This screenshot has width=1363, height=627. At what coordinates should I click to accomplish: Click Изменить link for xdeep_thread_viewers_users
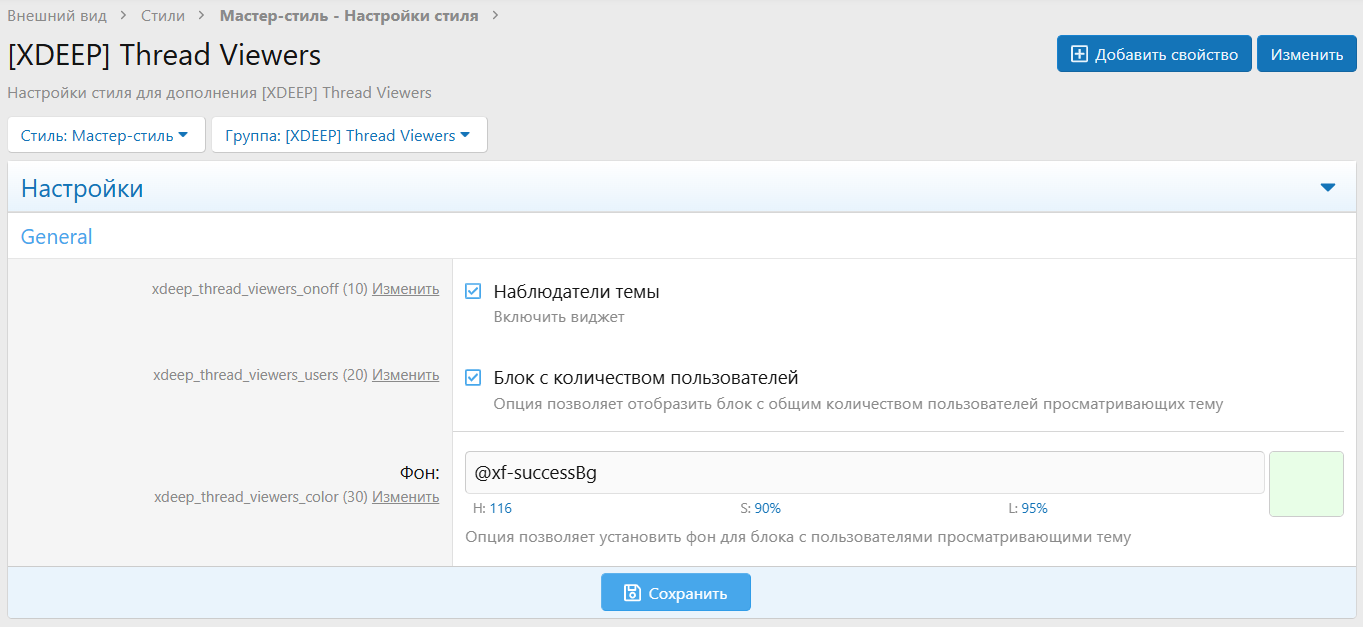(x=405, y=375)
